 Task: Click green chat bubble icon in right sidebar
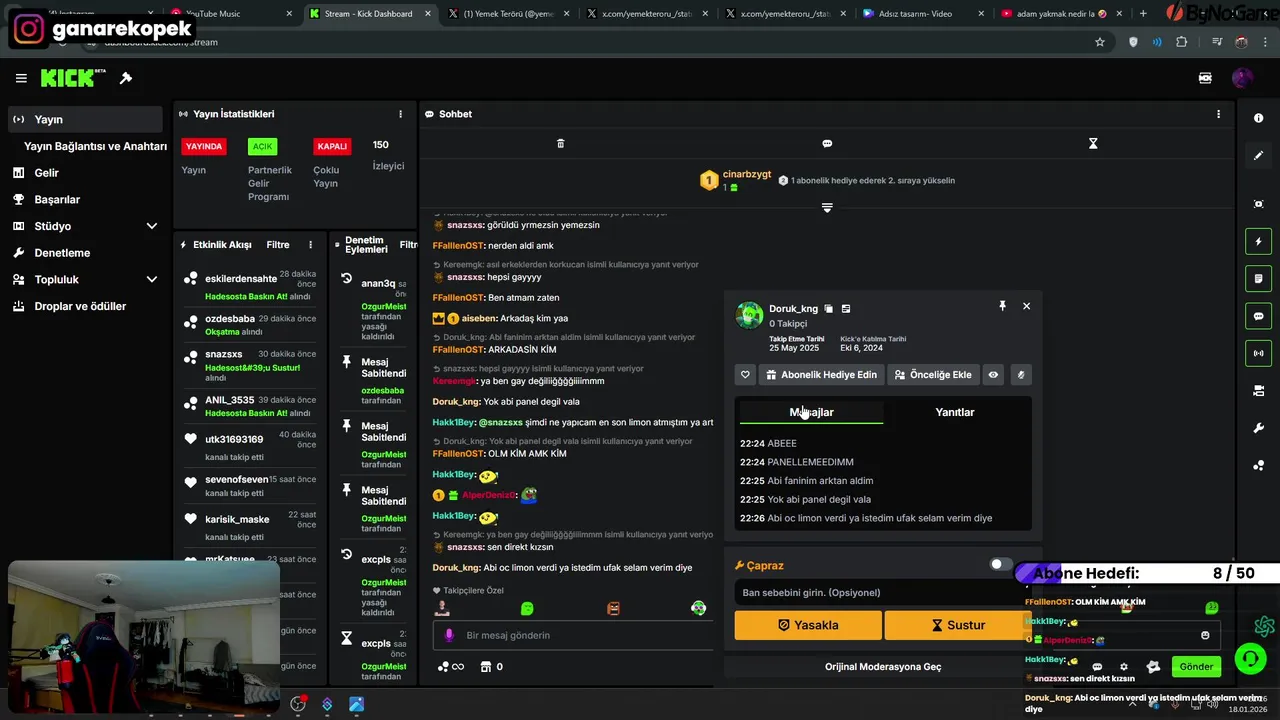[1258, 316]
